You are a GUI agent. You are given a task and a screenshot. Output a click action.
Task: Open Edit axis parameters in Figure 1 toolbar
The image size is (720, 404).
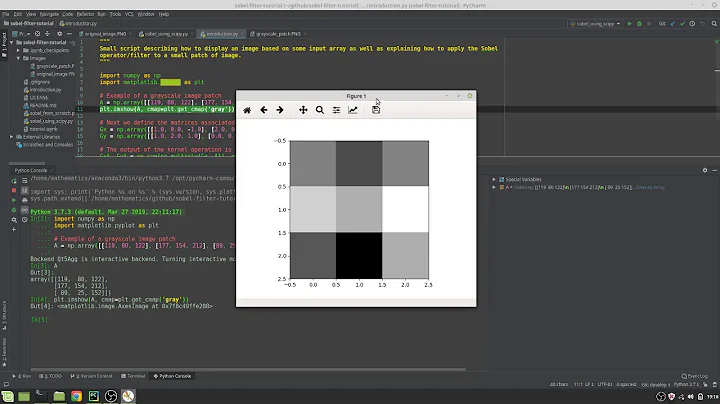353,110
